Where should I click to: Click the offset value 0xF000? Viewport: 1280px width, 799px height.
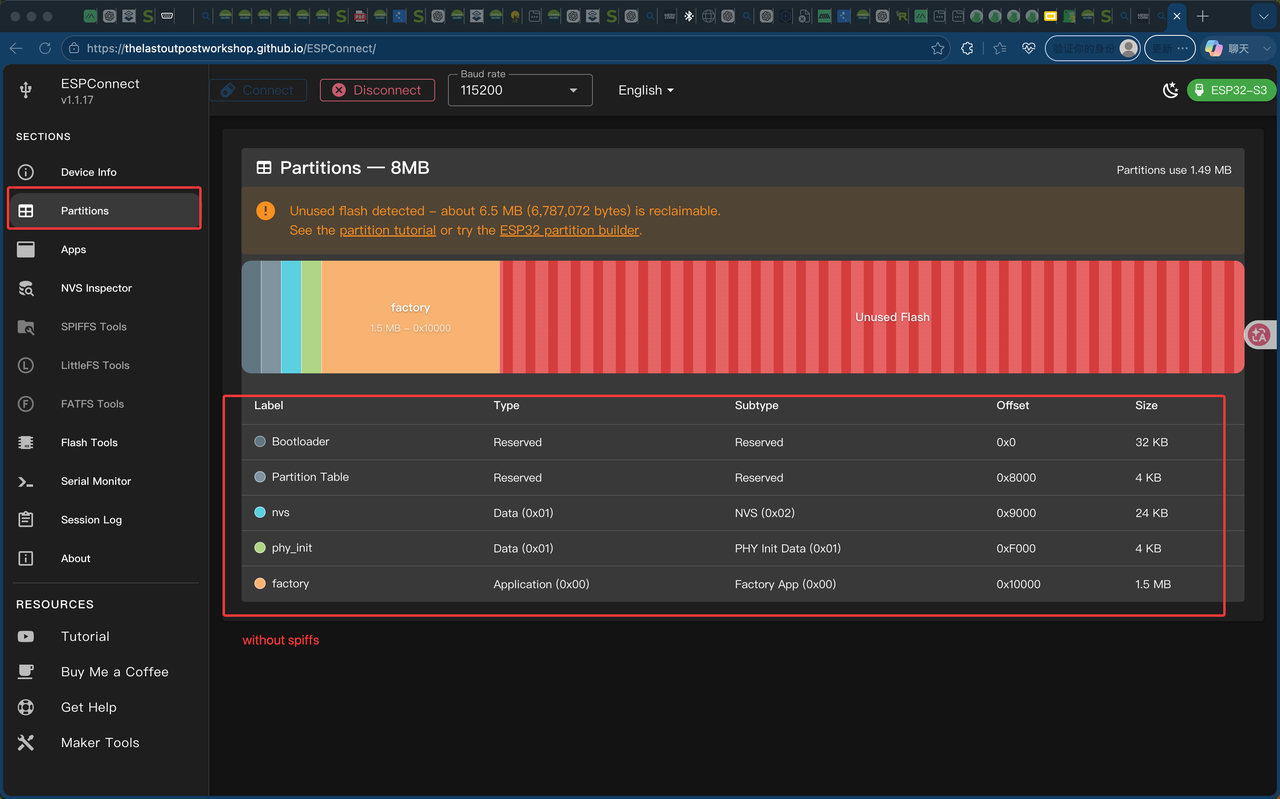[x=1016, y=548]
